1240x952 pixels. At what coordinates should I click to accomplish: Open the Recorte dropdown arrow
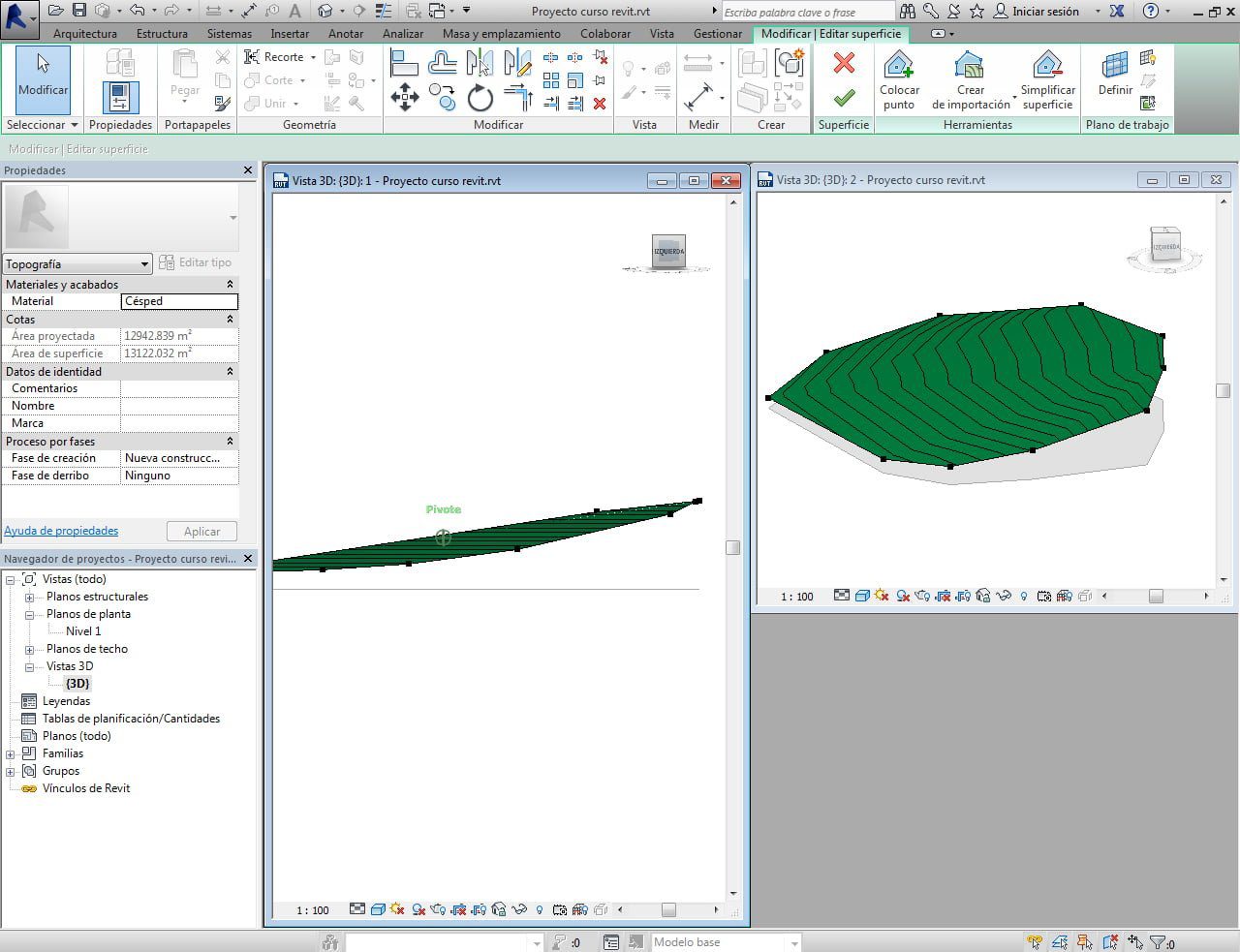tap(313, 57)
